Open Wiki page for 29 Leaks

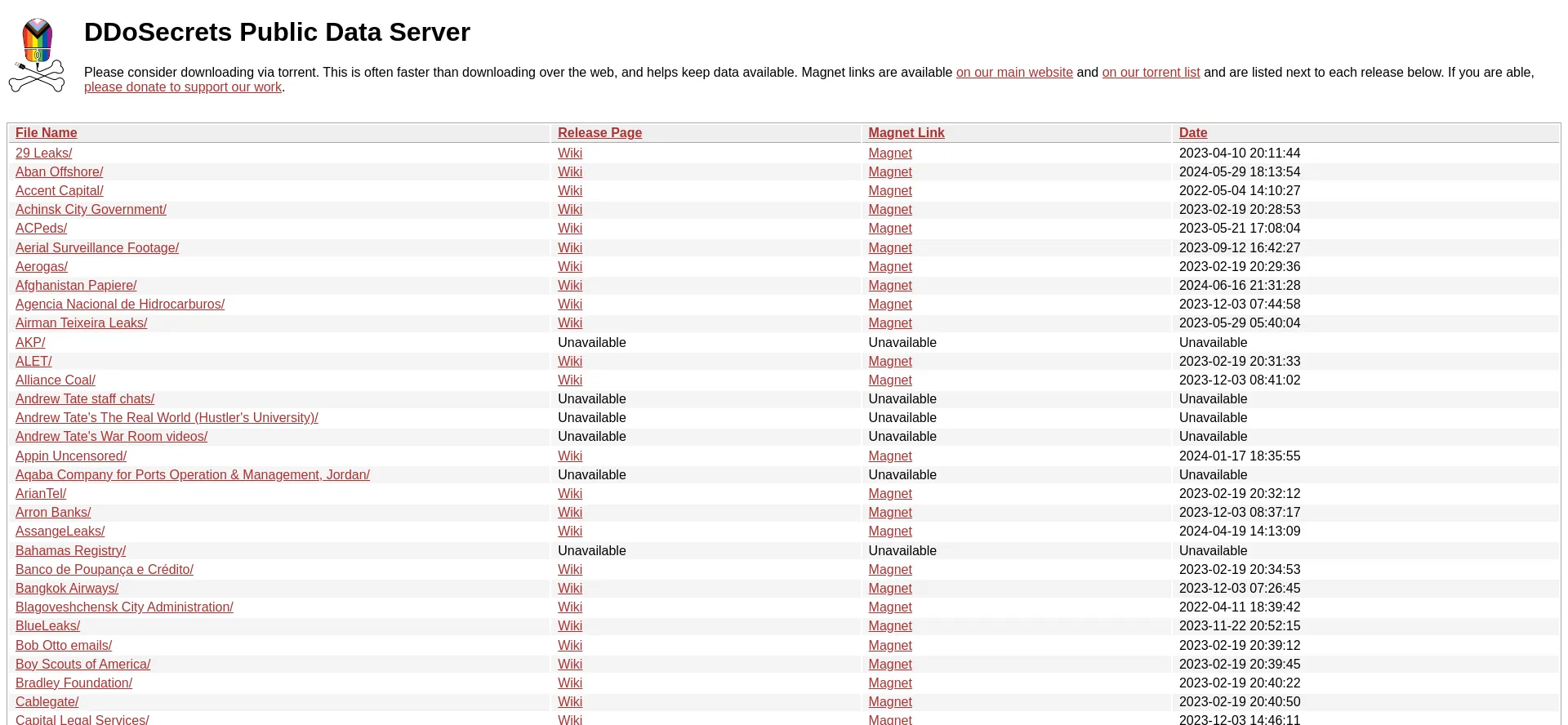[570, 153]
